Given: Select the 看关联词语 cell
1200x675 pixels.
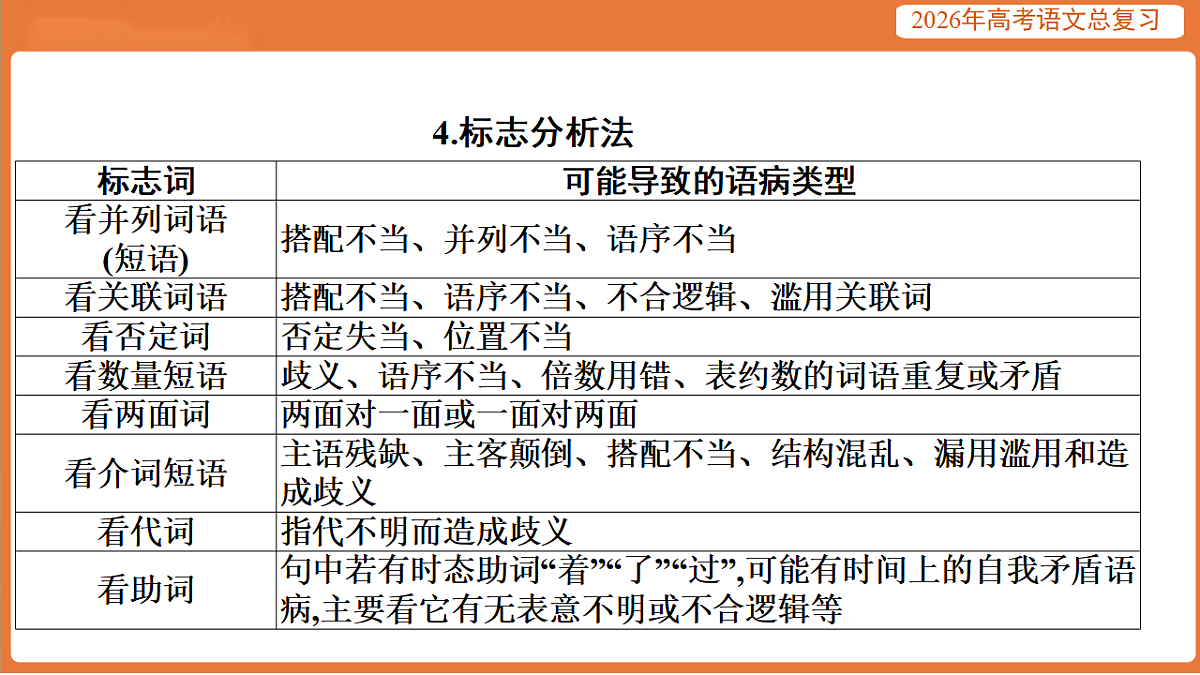Looking at the screenshot, I should click(146, 297).
